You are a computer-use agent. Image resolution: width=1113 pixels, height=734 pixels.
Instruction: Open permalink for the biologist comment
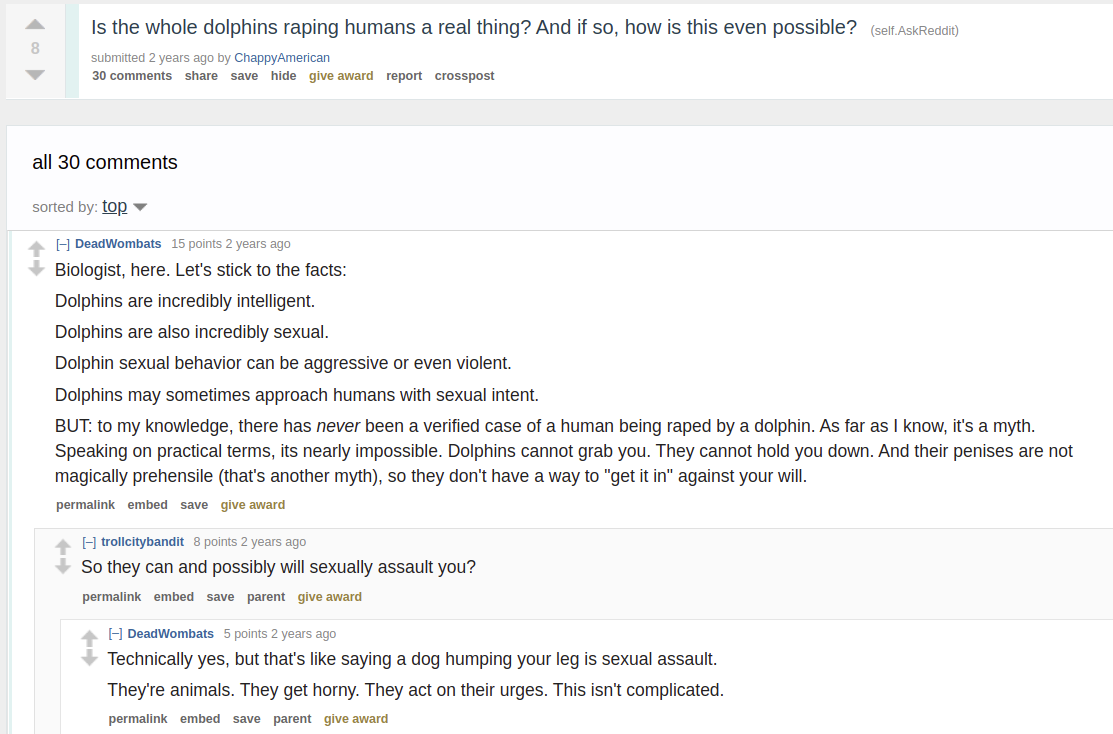click(x=85, y=505)
